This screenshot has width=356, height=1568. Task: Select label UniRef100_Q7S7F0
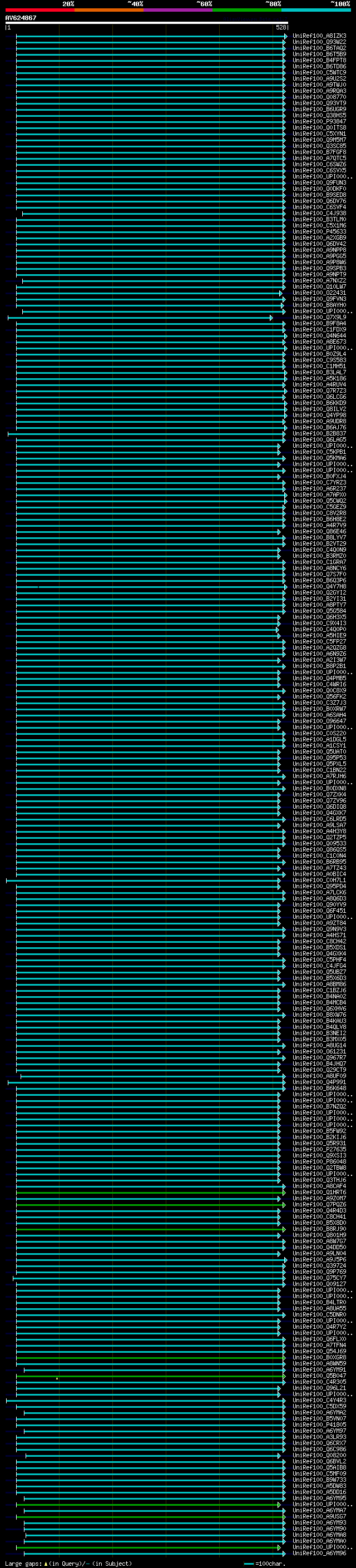click(x=319, y=574)
